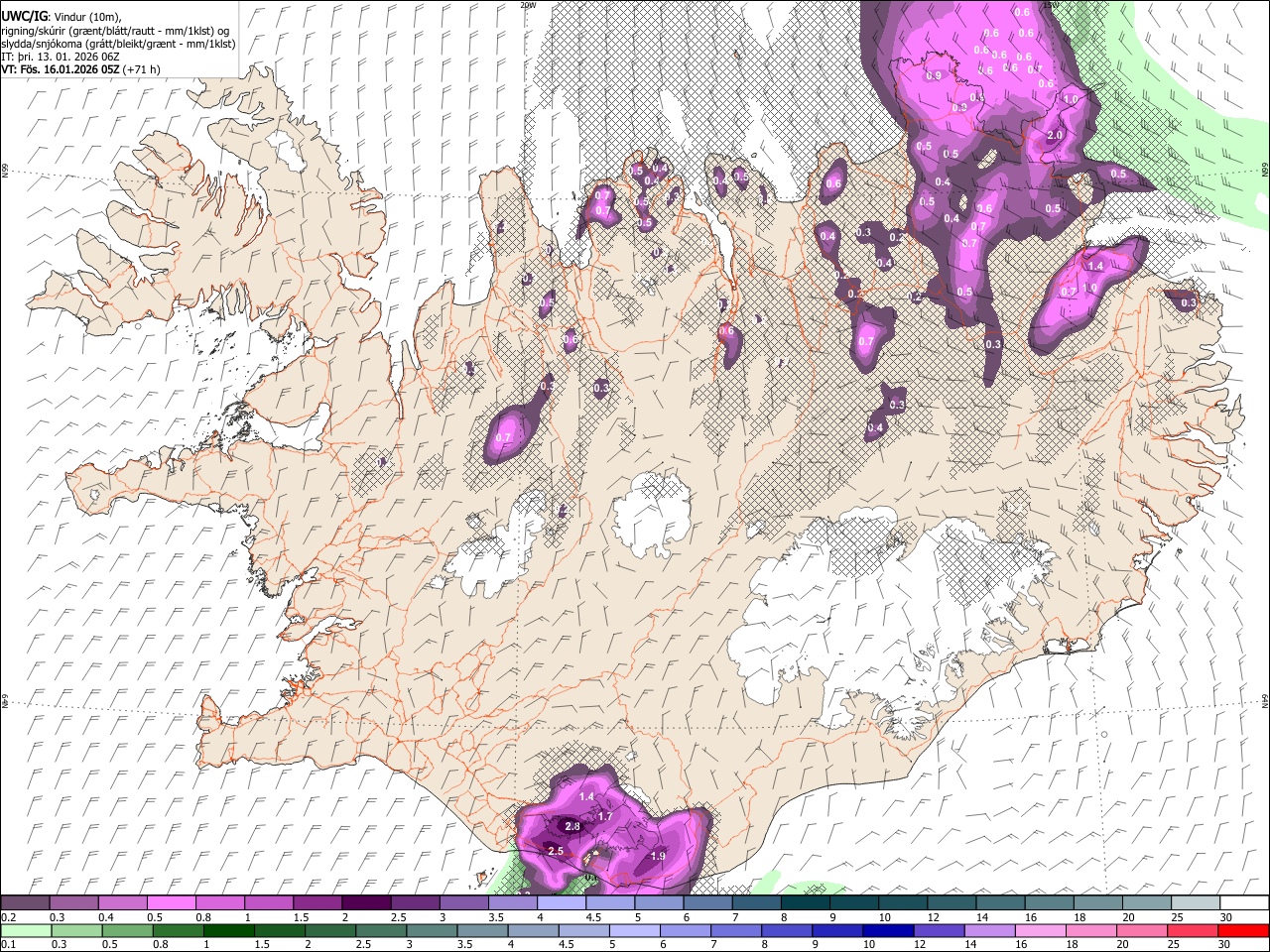The height and width of the screenshot is (952, 1270).
Task: Click the '0.9' precipitation value on the map
Action: 934,75
